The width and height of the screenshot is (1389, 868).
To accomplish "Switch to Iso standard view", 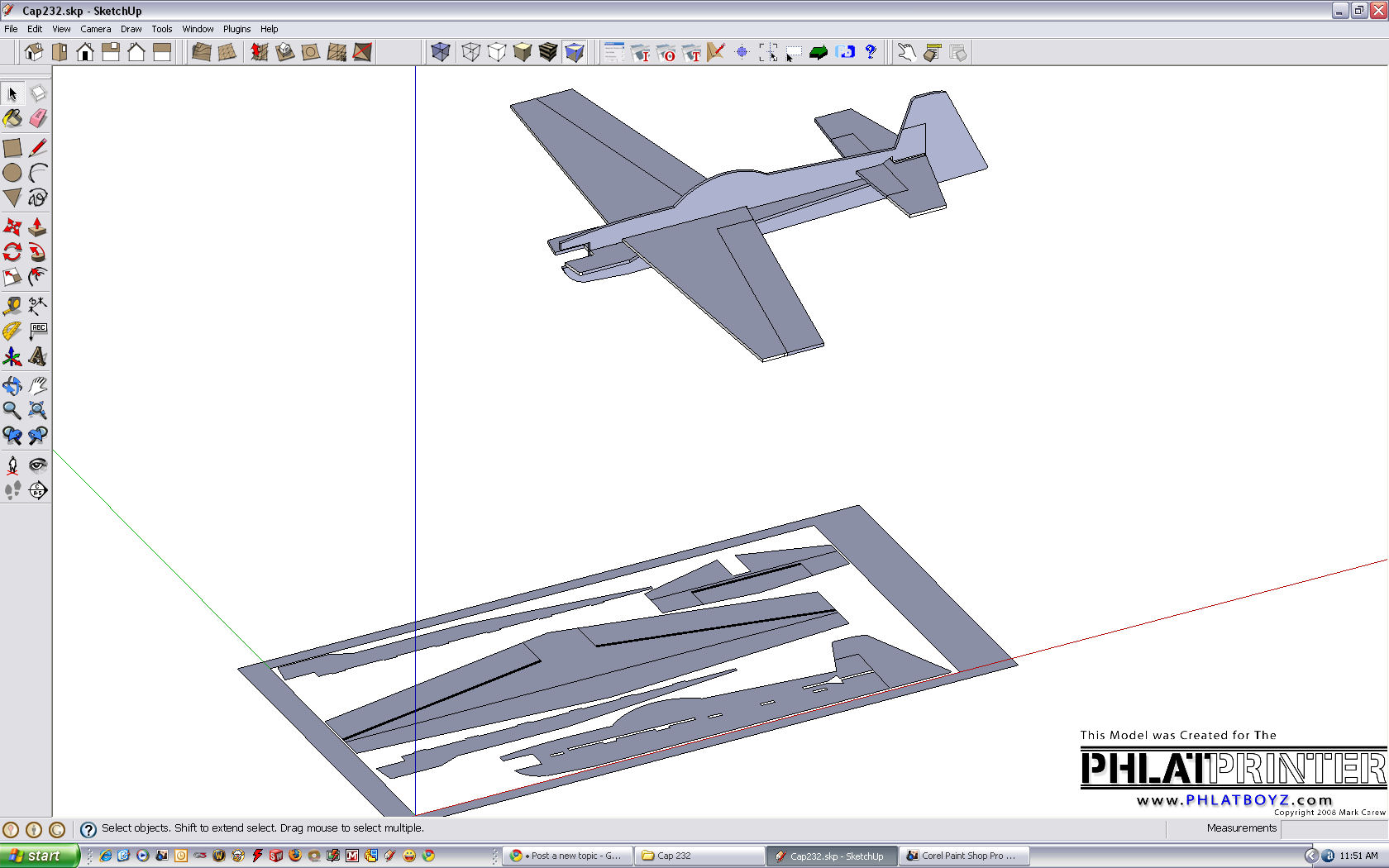I will coord(34,52).
